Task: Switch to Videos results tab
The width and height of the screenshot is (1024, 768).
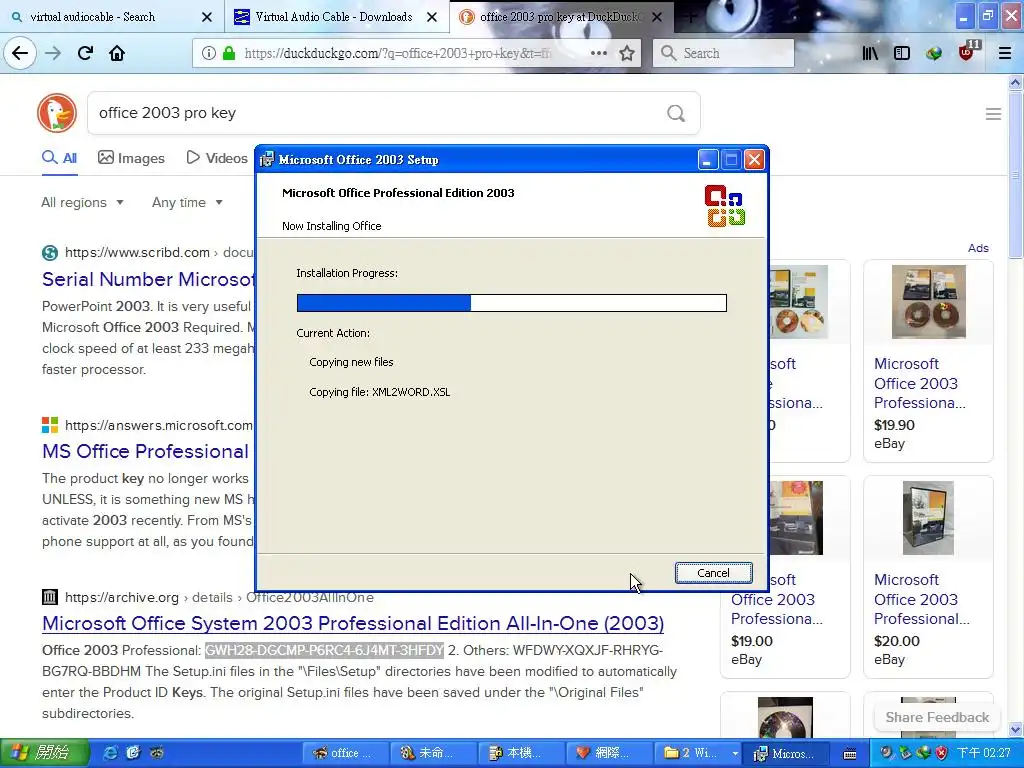Action: [x=217, y=158]
